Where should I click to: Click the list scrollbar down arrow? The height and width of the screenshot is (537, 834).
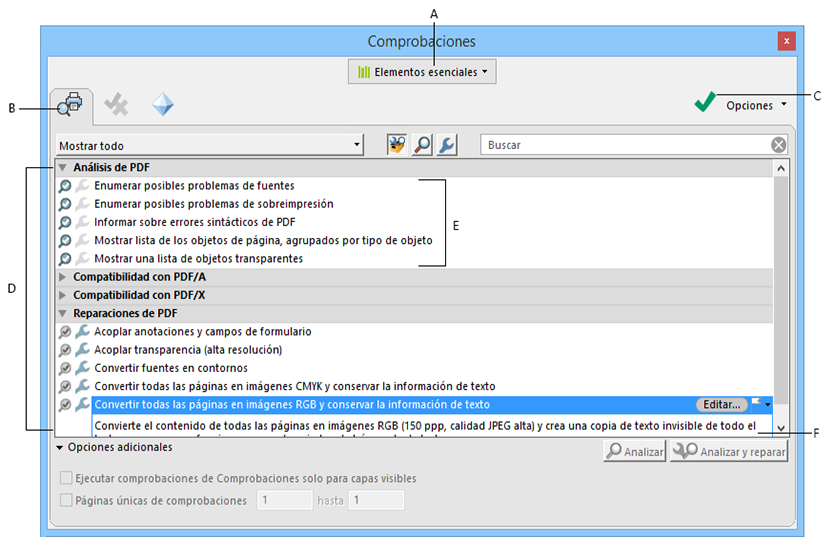781,428
